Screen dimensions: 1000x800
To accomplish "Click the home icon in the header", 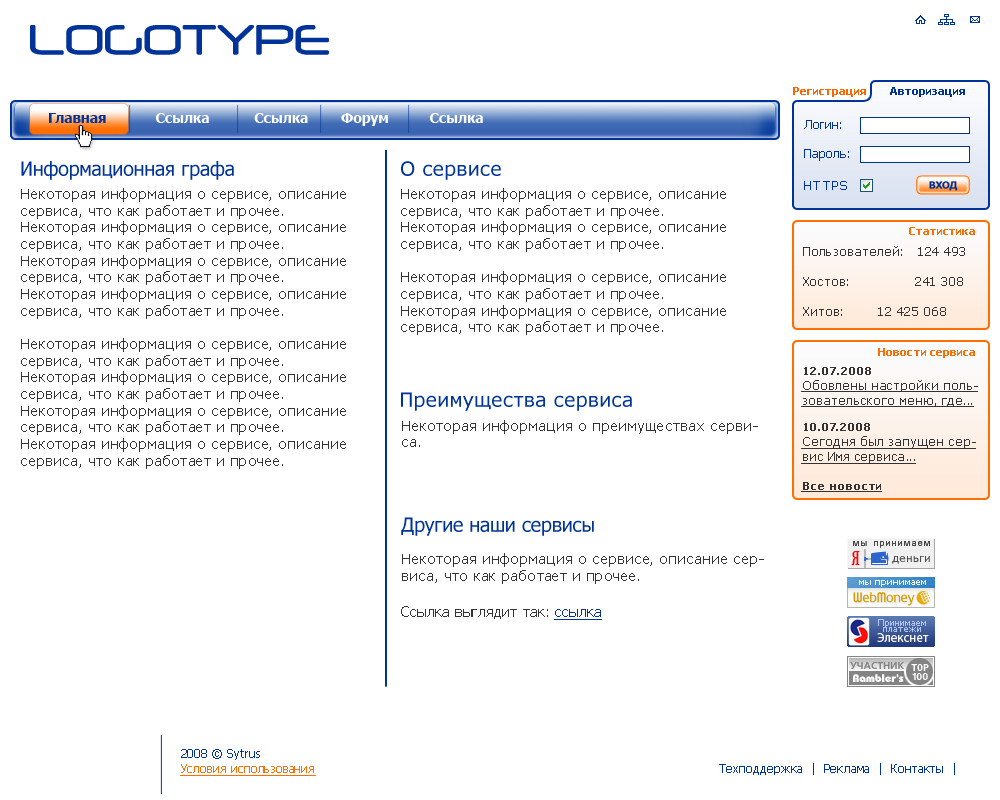I will point(920,20).
